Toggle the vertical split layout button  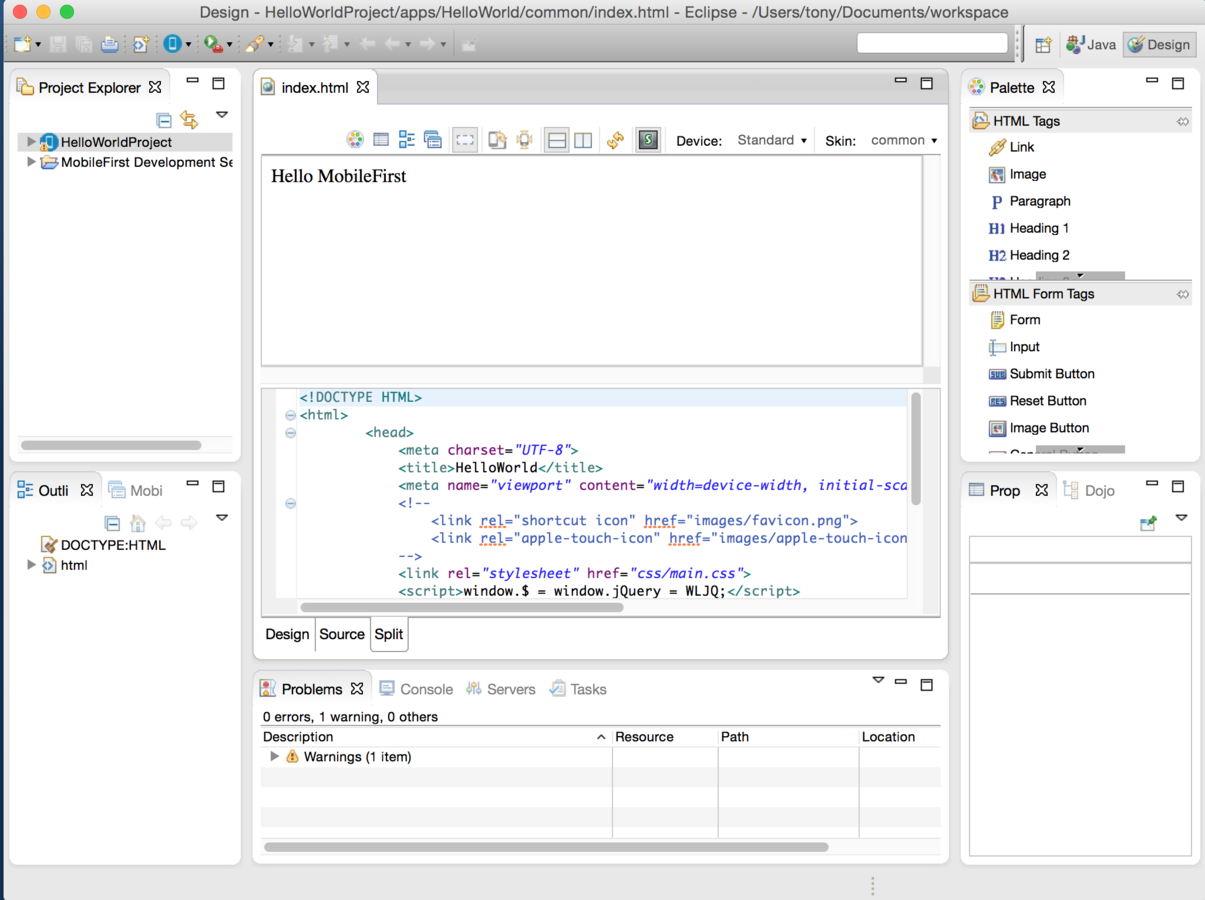click(x=583, y=140)
